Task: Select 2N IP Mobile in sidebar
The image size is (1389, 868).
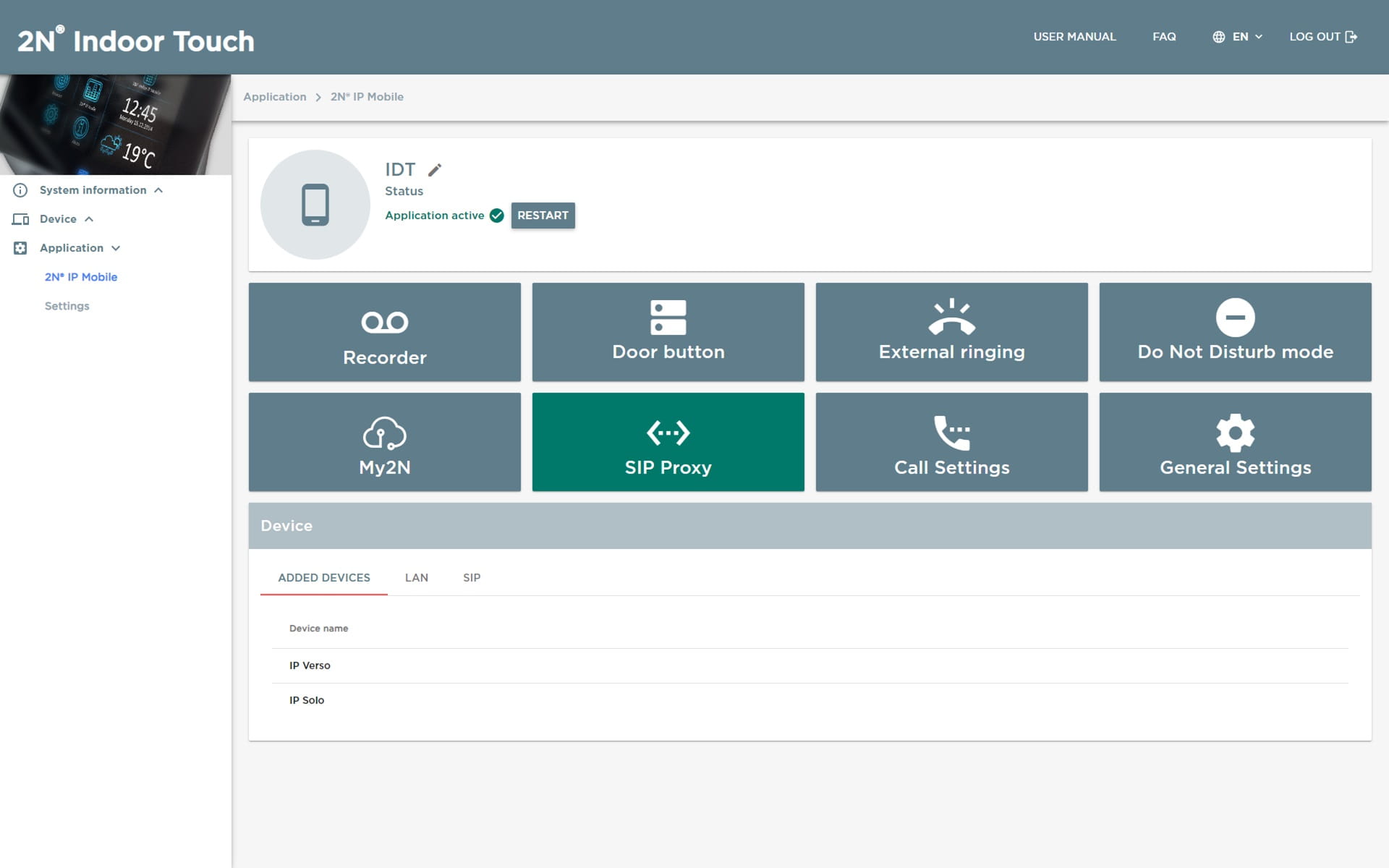Action: click(x=81, y=277)
